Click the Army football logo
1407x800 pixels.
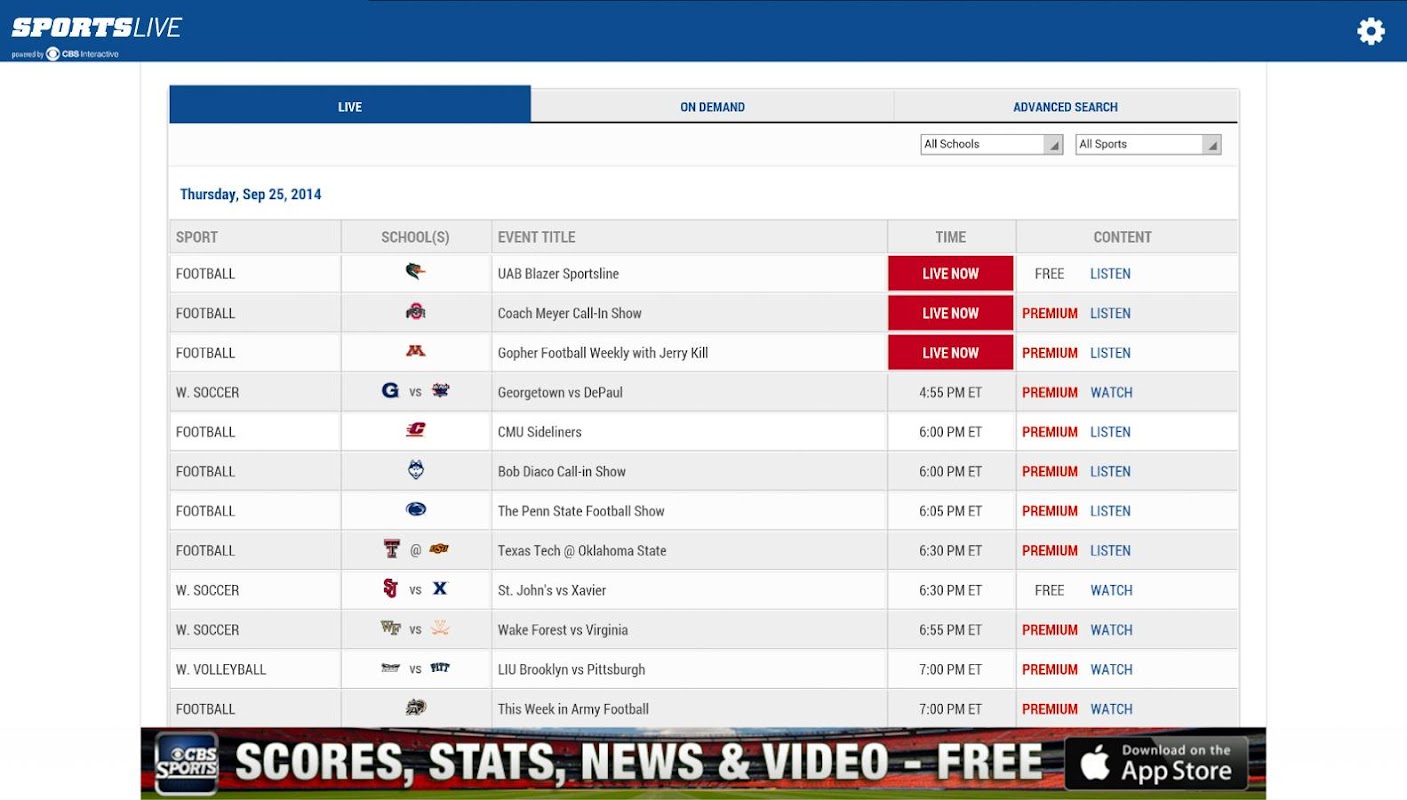pyautogui.click(x=416, y=708)
